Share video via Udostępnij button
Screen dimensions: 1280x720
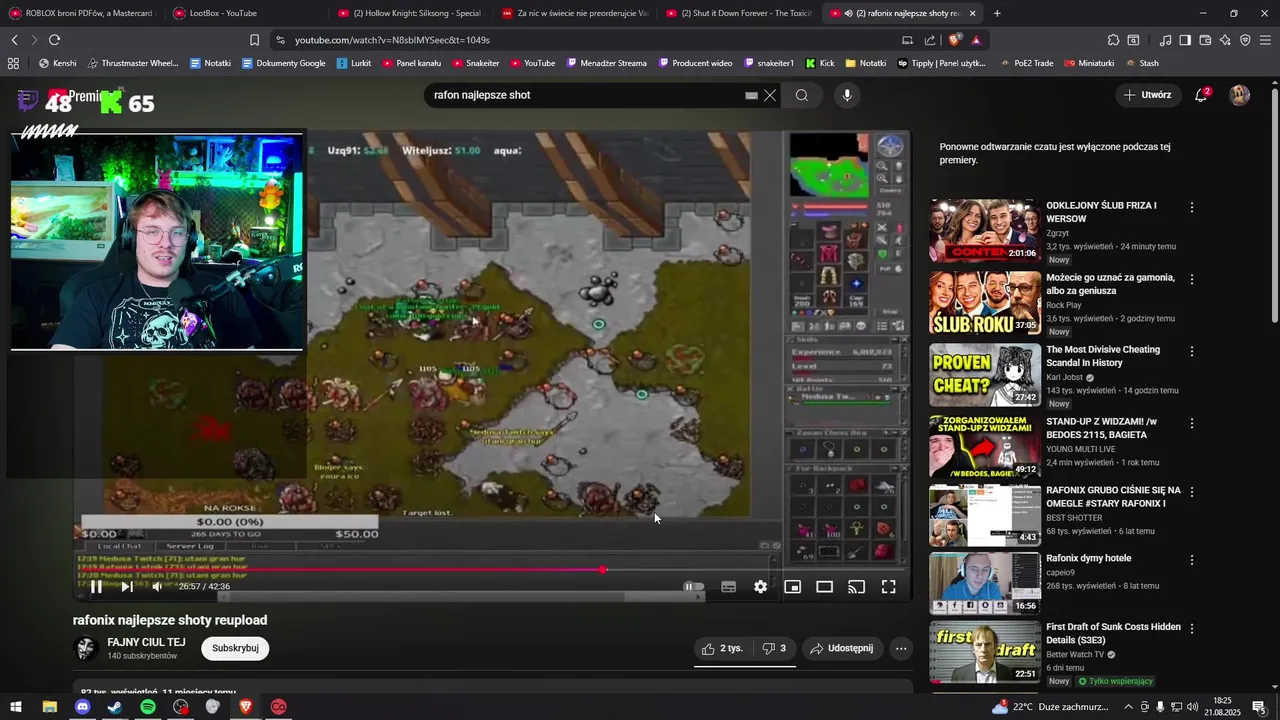[842, 648]
